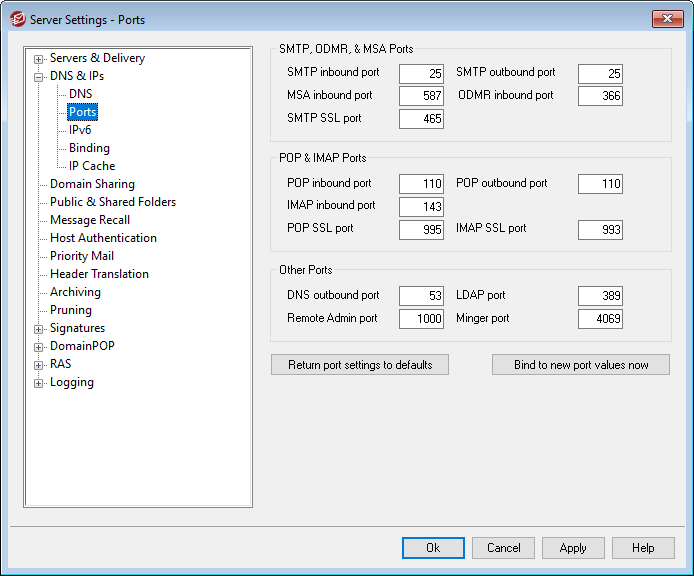Image resolution: width=694 pixels, height=576 pixels.
Task: Open the IPv6 settings page
Action: tap(82, 130)
